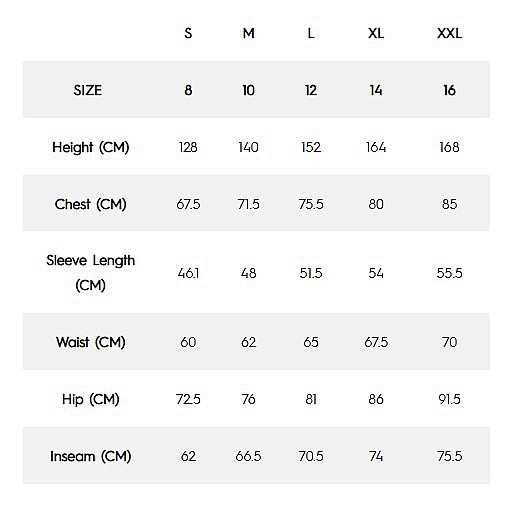
Task: Select the Inseam (CM) row label
Action: [x=91, y=456]
